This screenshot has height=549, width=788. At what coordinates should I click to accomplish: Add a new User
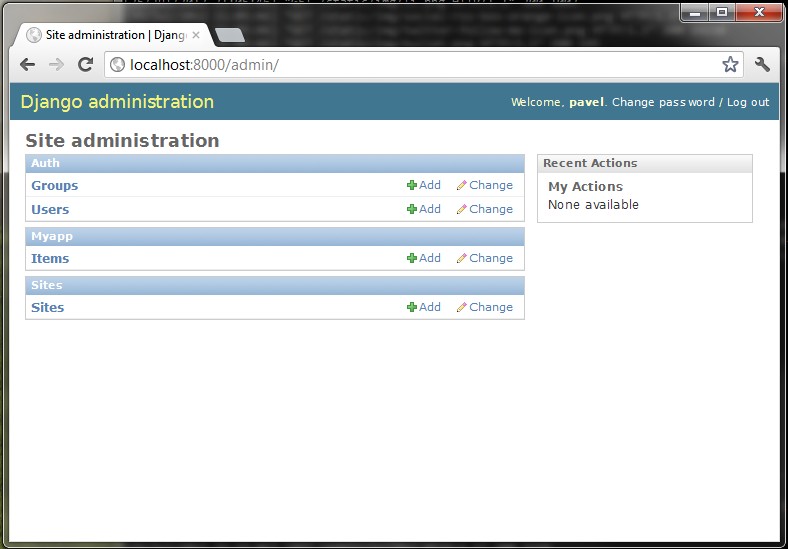click(x=424, y=209)
